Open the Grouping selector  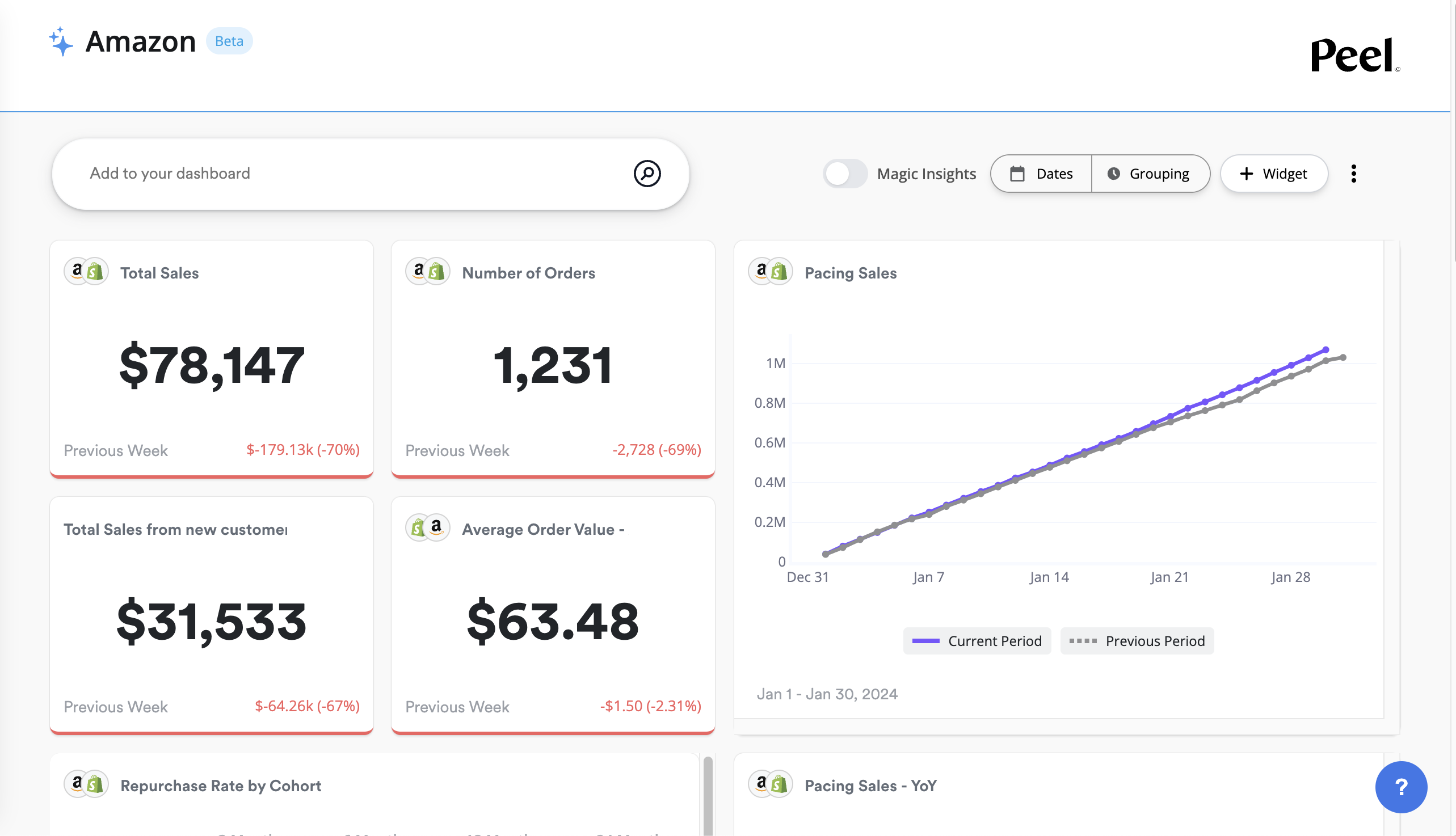coord(1151,174)
